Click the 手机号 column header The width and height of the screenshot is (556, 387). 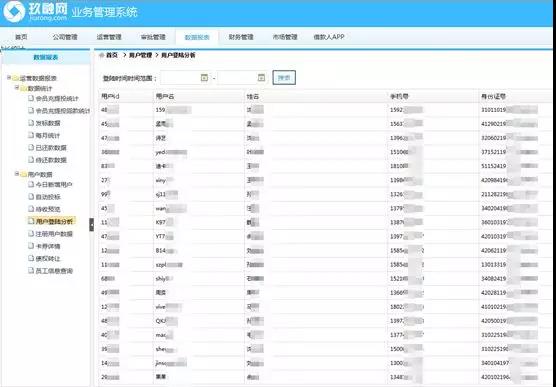pyautogui.click(x=399, y=96)
